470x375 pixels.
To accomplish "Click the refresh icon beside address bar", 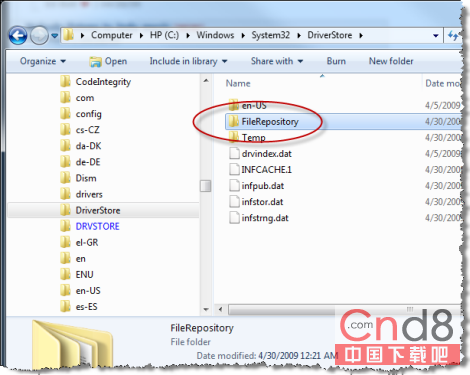I will (453, 35).
